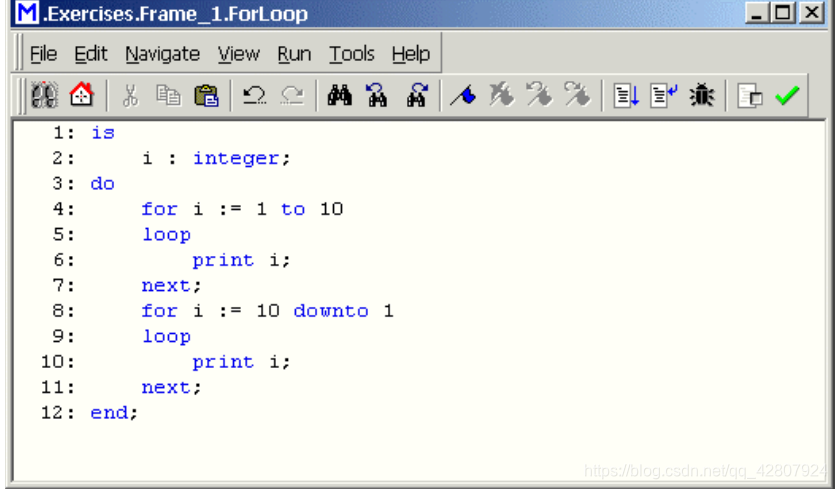
Task: Click the green check mark icon
Action: click(x=787, y=96)
